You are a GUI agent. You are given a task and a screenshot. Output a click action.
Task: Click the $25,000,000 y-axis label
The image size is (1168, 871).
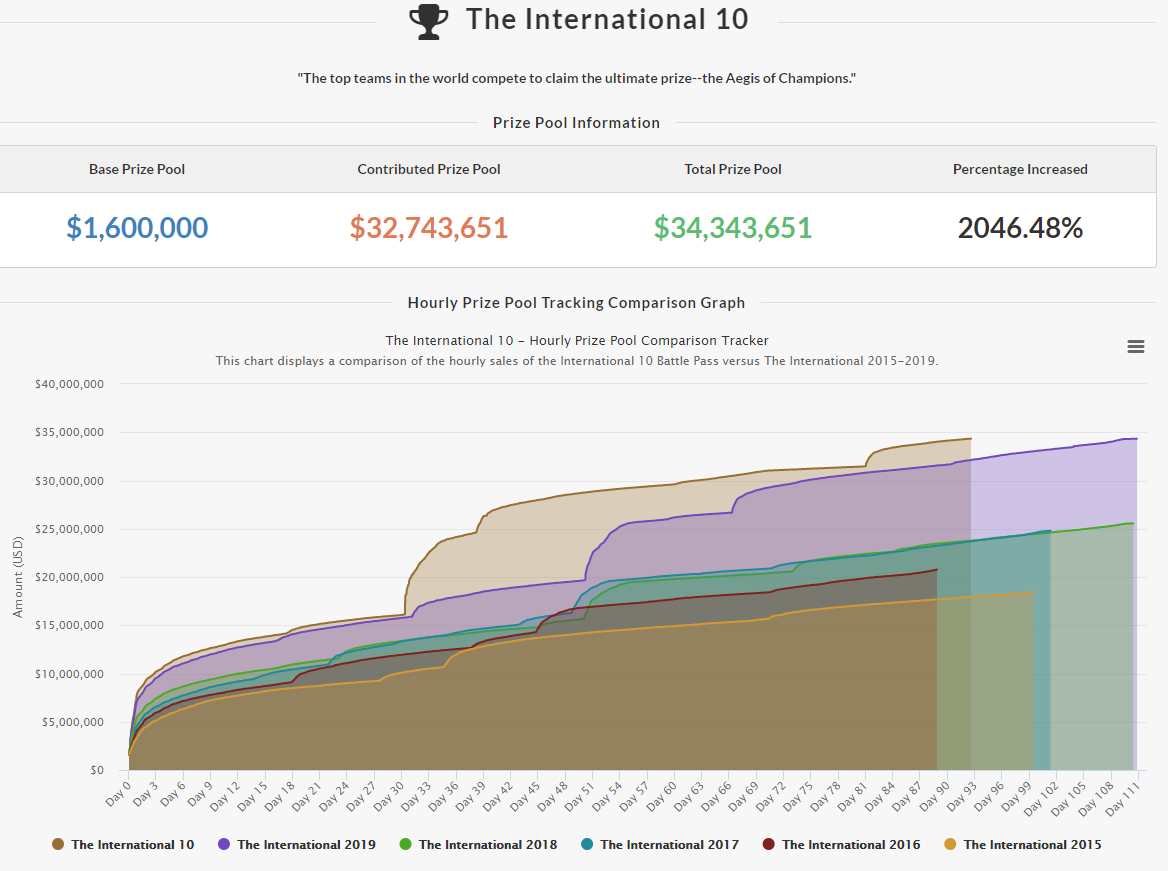pos(69,529)
